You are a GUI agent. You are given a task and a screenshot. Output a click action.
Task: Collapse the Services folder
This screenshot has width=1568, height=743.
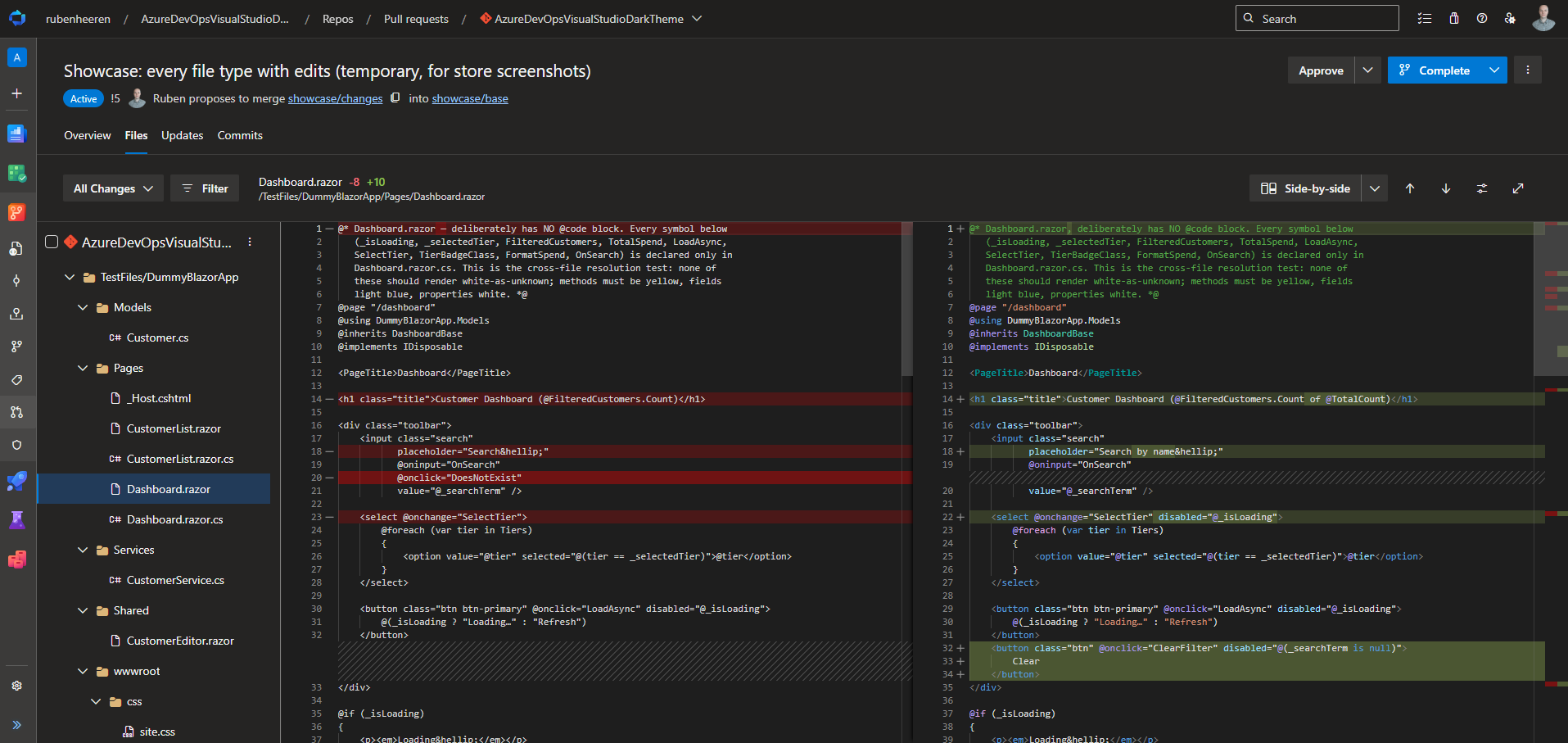click(x=83, y=550)
